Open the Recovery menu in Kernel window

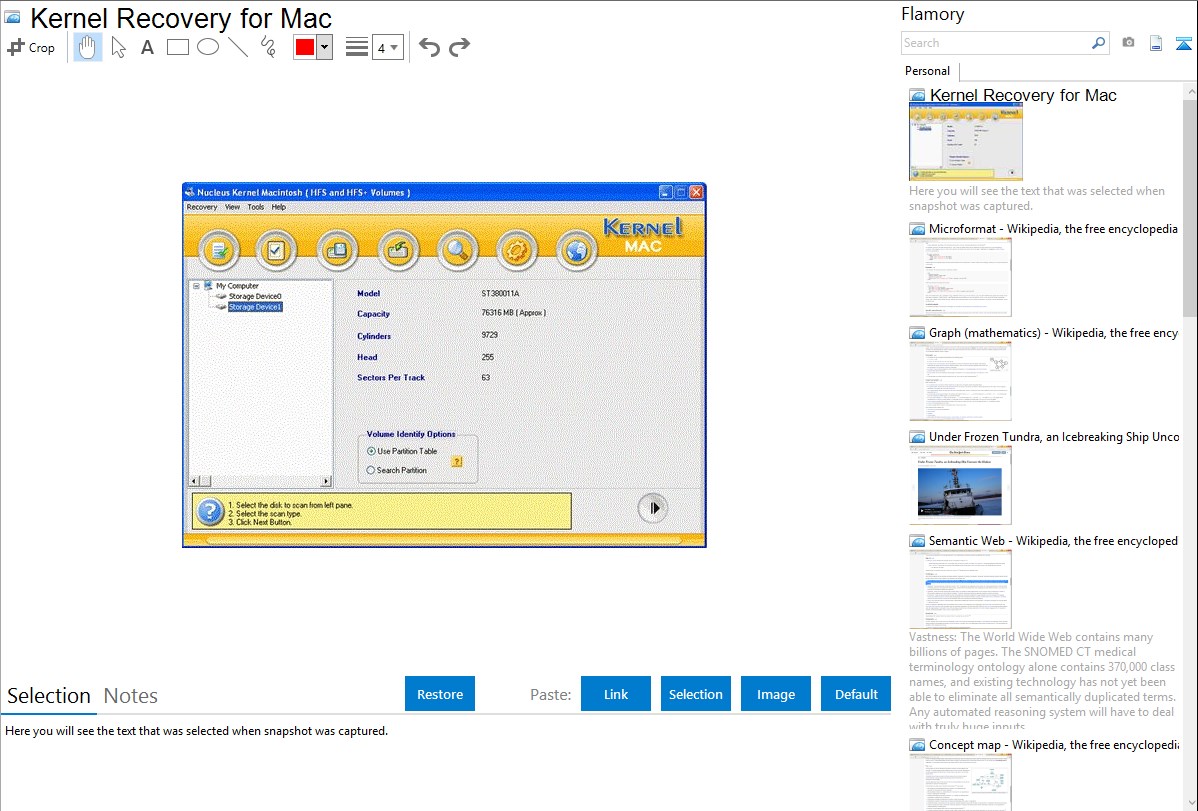(x=202, y=207)
